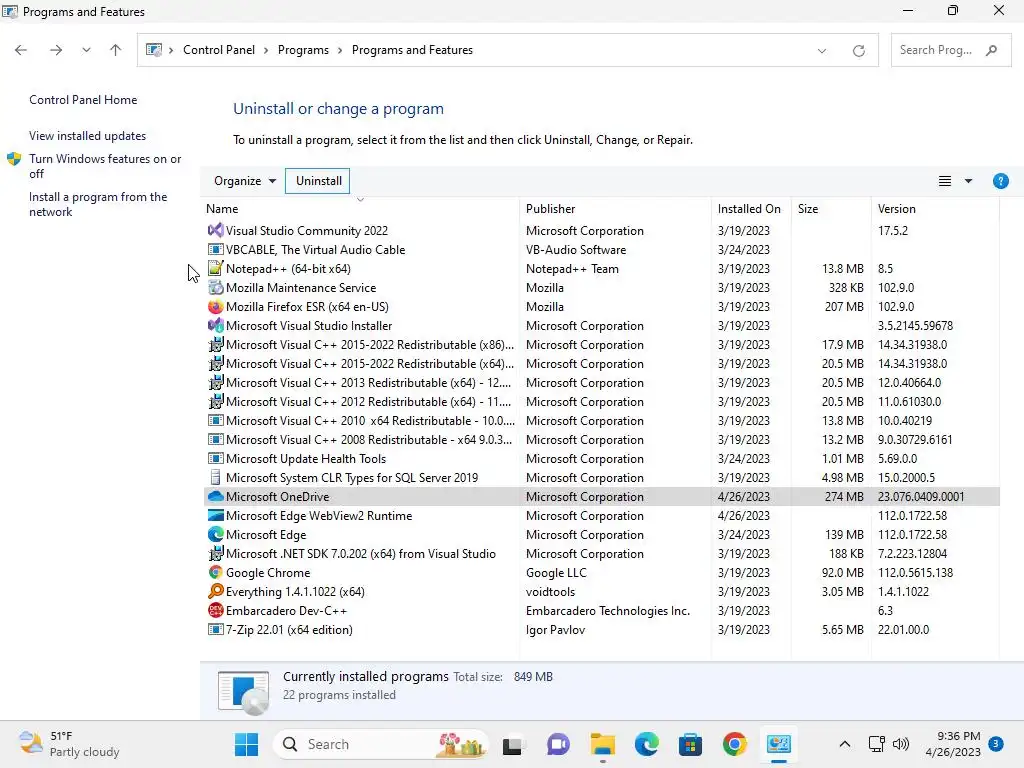This screenshot has width=1024, height=768.
Task: Click the 7-Zip 22.01 icon
Action: coord(216,630)
